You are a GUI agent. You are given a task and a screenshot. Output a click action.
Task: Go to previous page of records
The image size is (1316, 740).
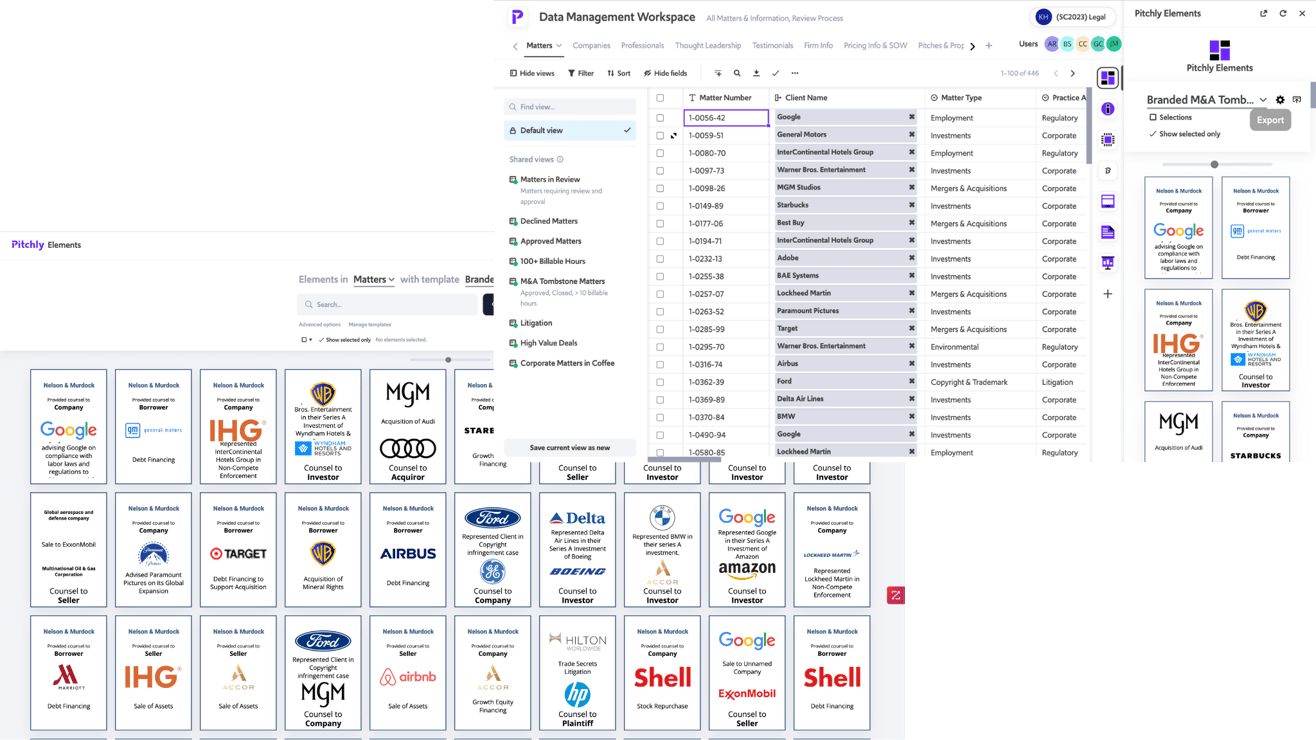pos(1055,73)
